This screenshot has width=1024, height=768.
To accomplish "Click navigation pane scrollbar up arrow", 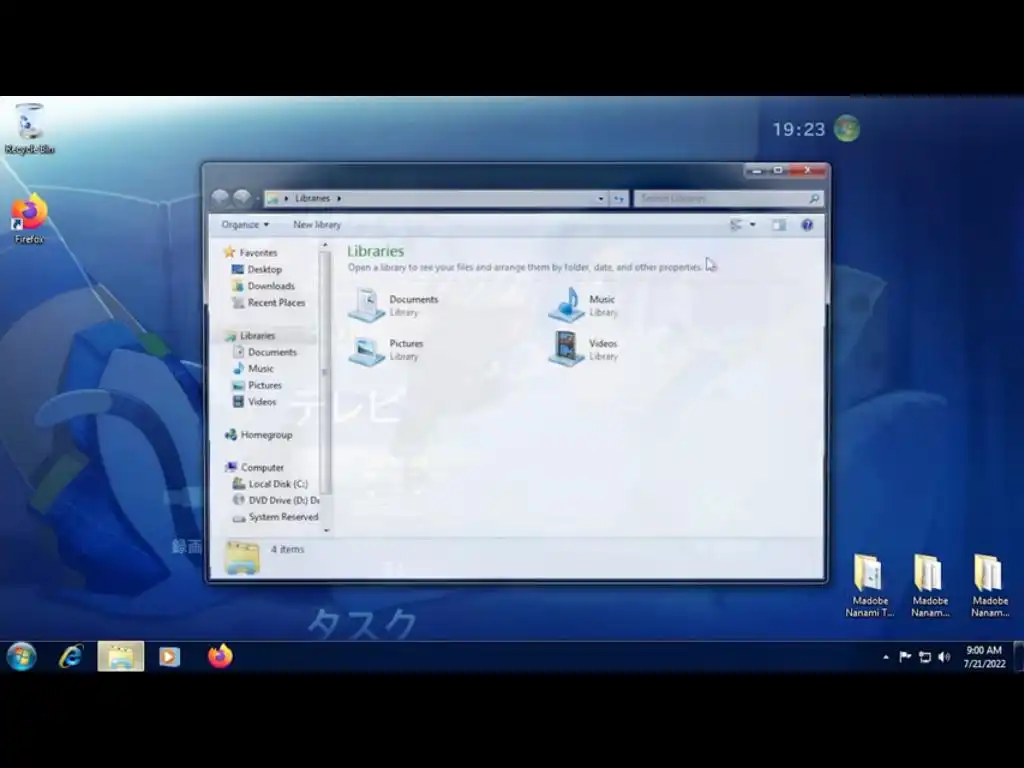I will click(325, 245).
